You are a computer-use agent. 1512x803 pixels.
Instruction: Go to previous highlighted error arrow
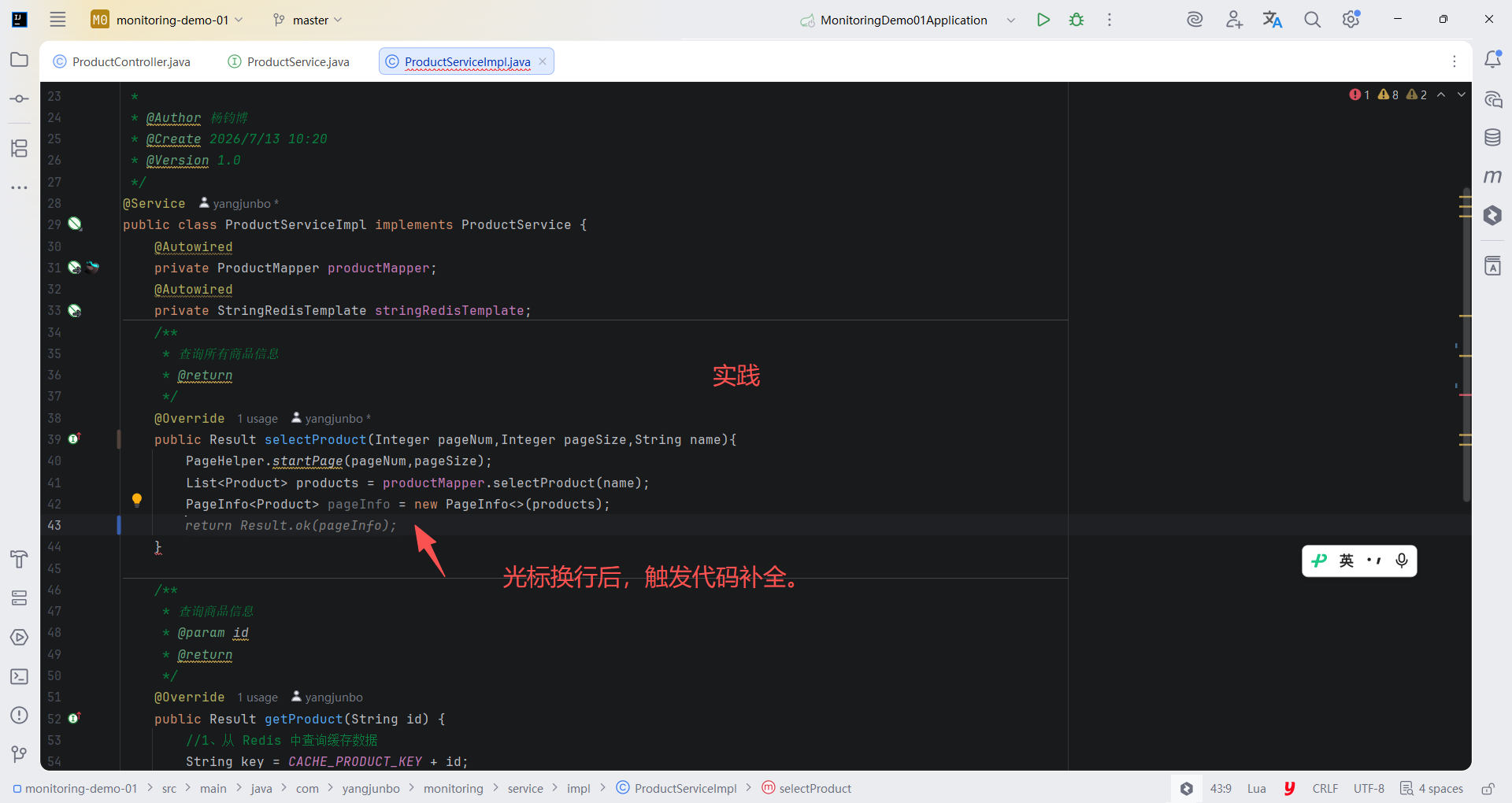[x=1441, y=94]
